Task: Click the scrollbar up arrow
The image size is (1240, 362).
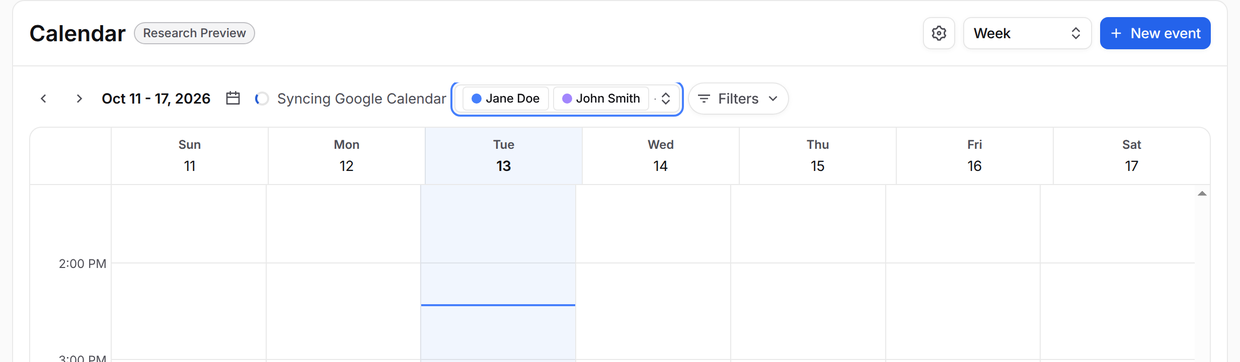Action: coord(1202,194)
